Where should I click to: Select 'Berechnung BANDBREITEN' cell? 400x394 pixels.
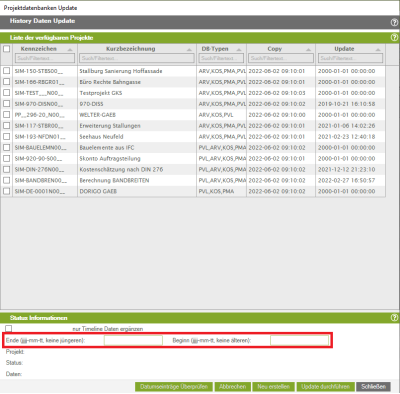(x=114, y=181)
